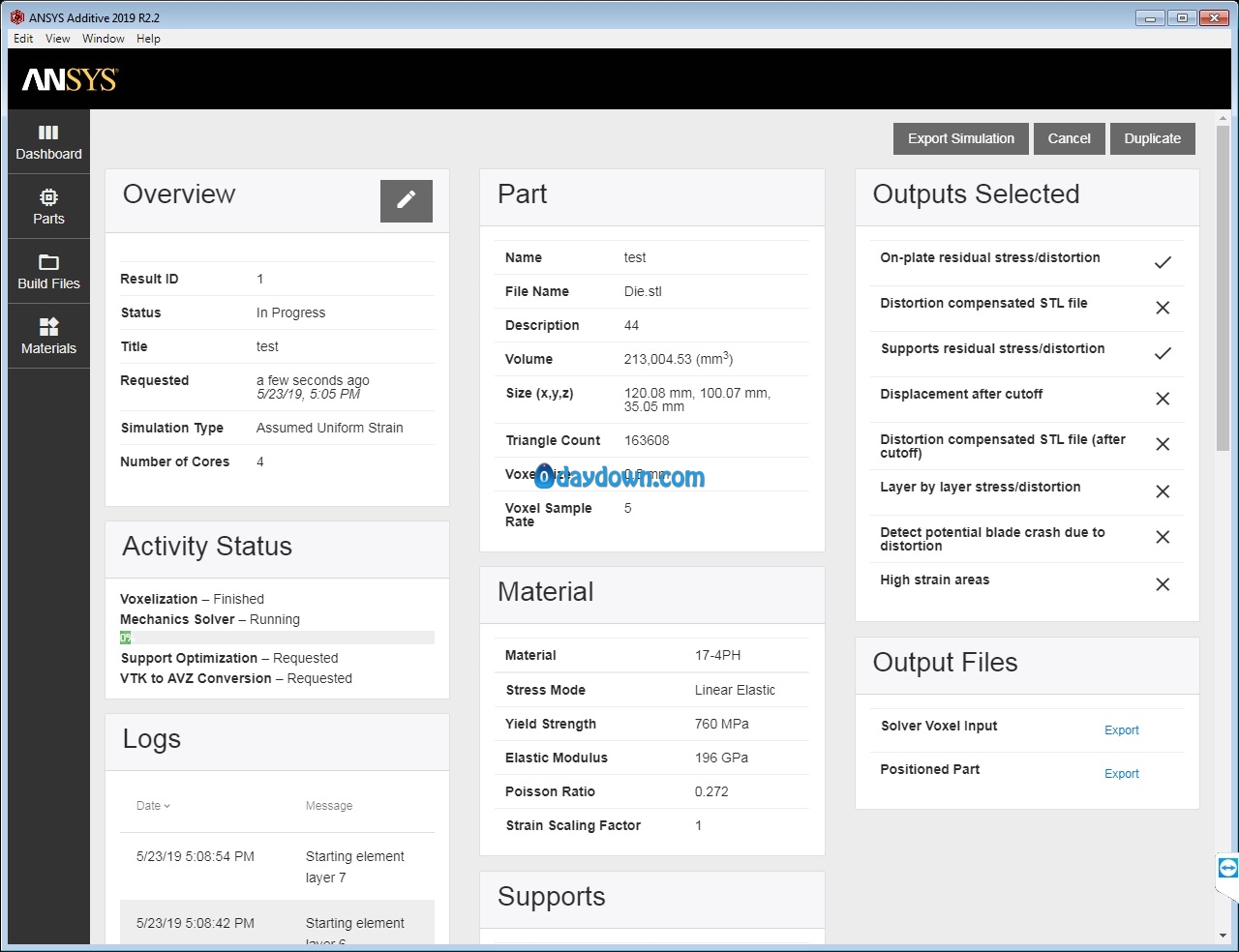Click the file name 'Die.stl'

pos(643,291)
